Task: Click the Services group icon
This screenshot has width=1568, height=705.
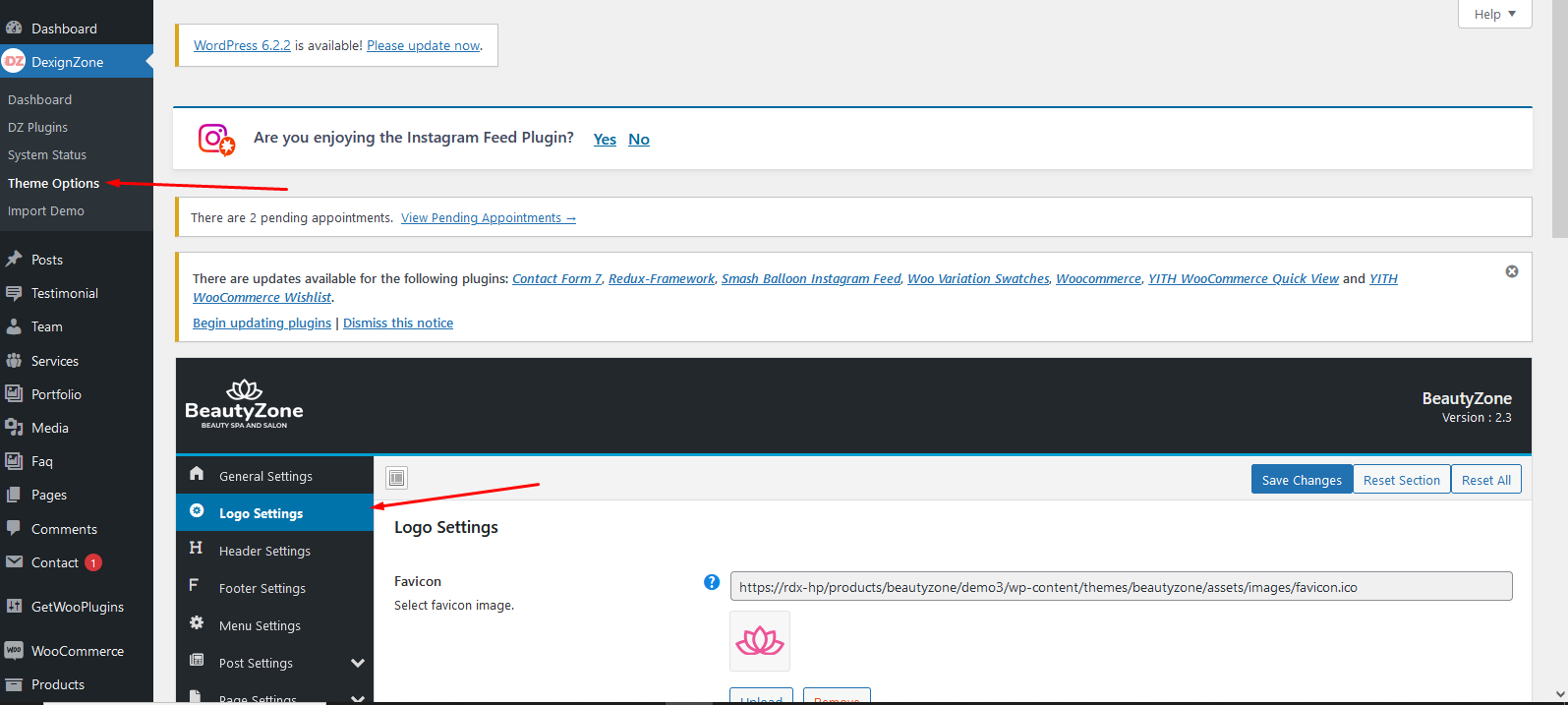Action: (14, 361)
